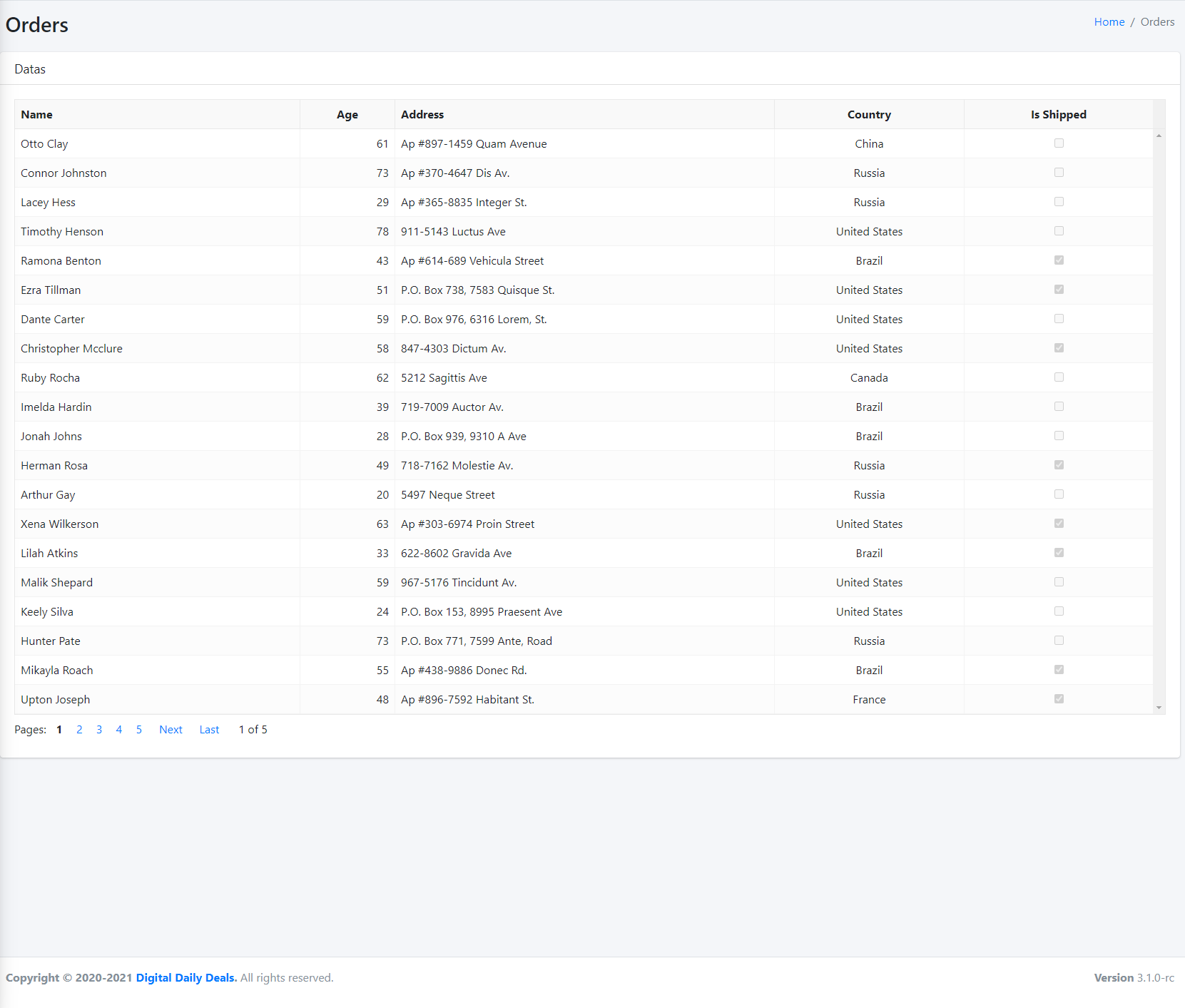Toggle Is Shipped checkbox for Ramona Benton
Screen dimensions: 1185x1008
pos(1059,260)
